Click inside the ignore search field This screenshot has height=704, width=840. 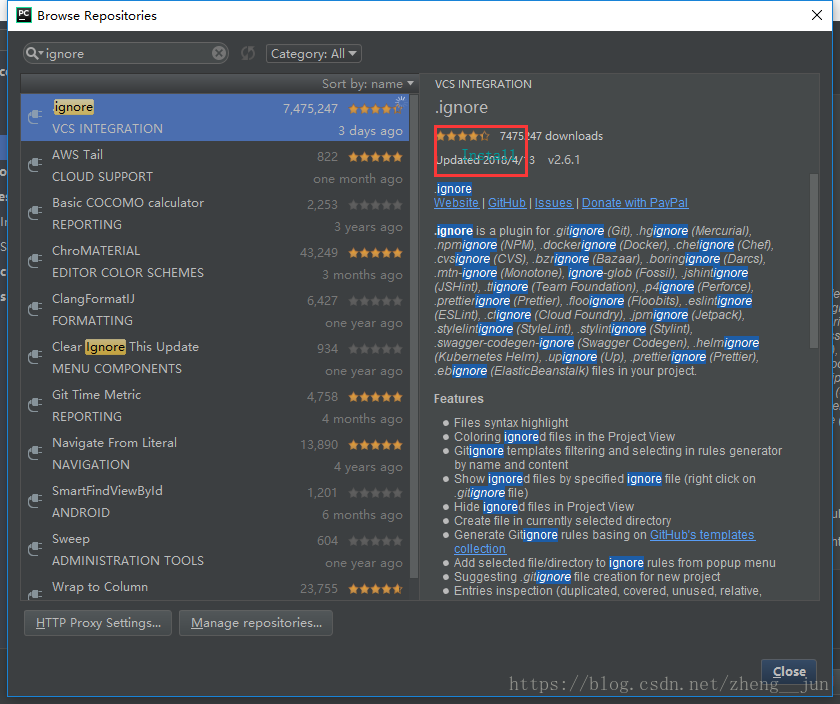(128, 54)
